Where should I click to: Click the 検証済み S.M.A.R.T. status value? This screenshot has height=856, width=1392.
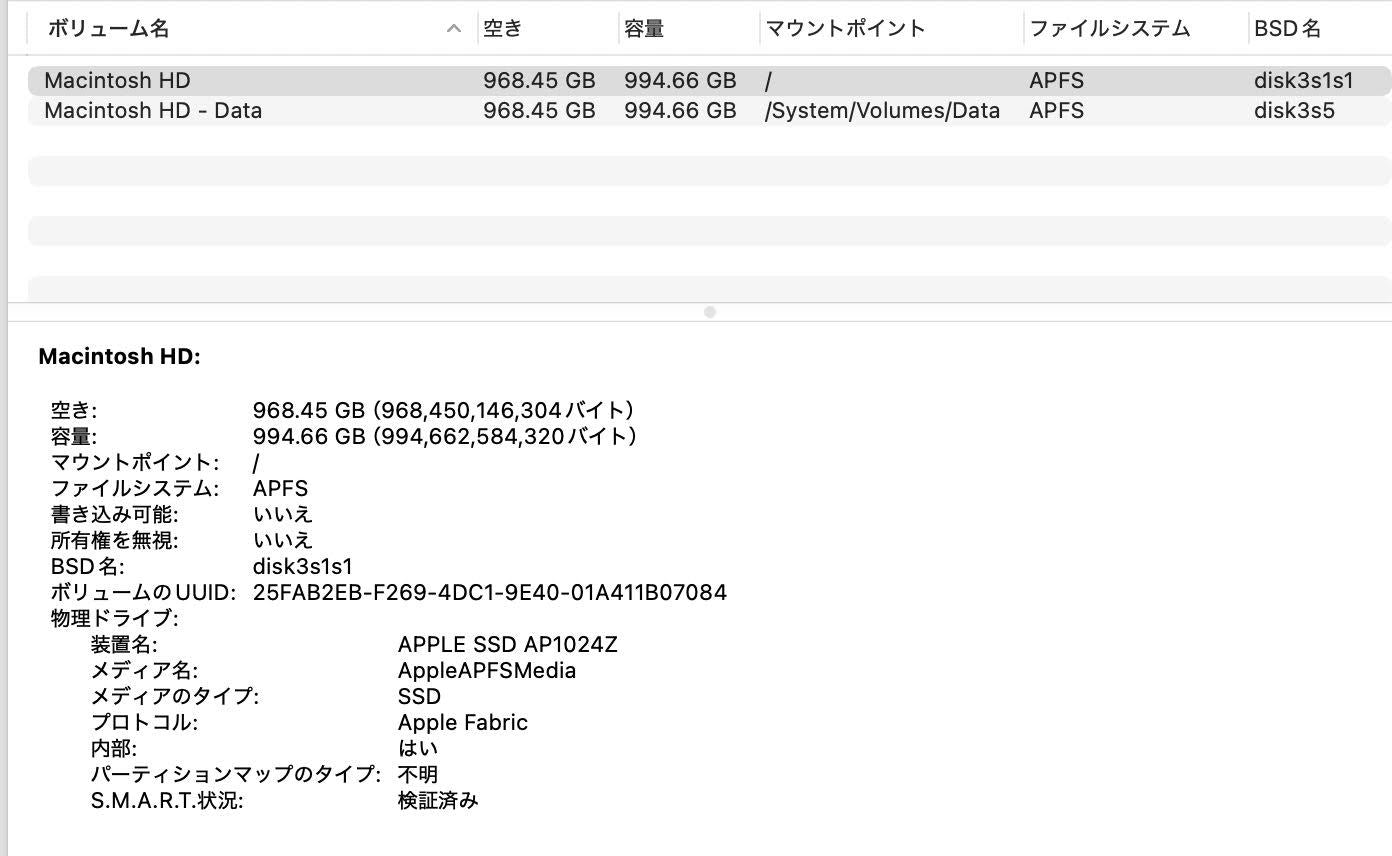(x=440, y=800)
